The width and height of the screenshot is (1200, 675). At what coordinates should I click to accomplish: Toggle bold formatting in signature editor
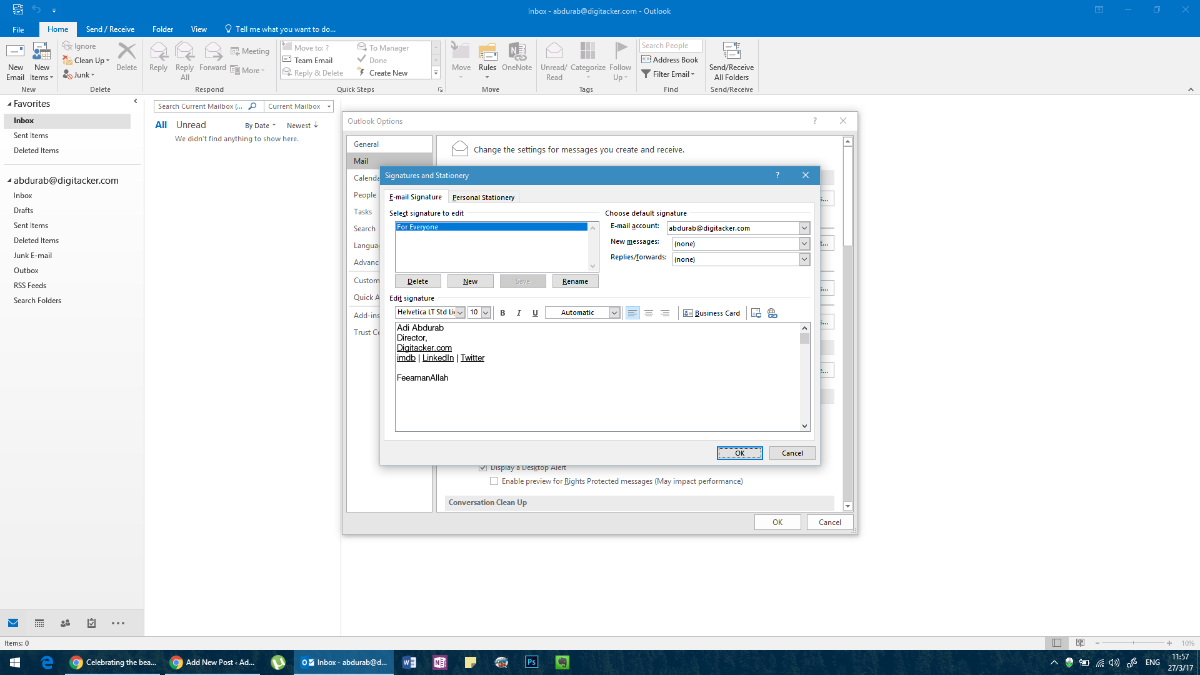[502, 313]
